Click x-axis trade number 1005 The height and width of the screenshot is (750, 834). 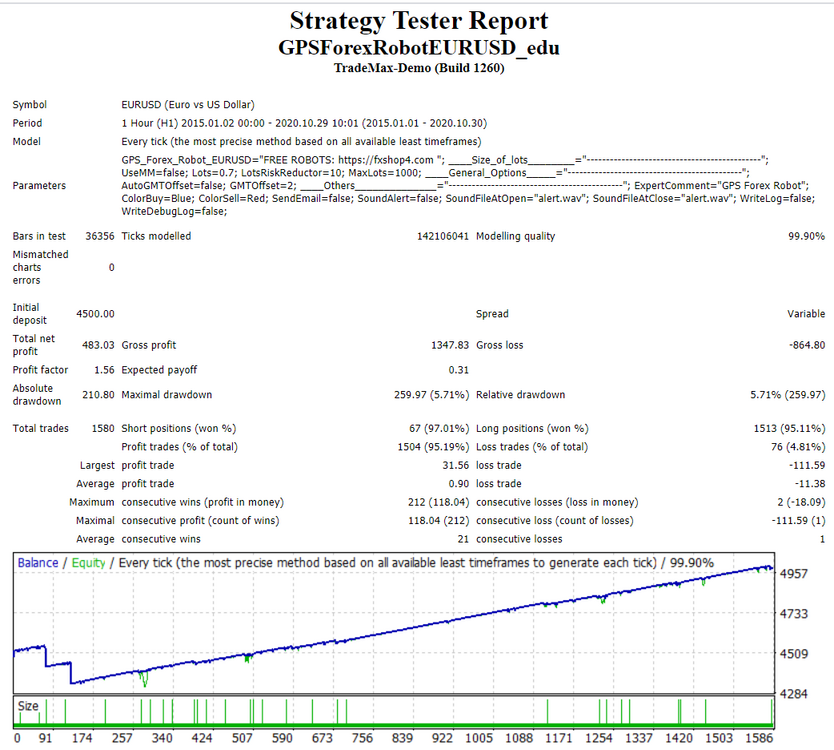click(x=479, y=738)
